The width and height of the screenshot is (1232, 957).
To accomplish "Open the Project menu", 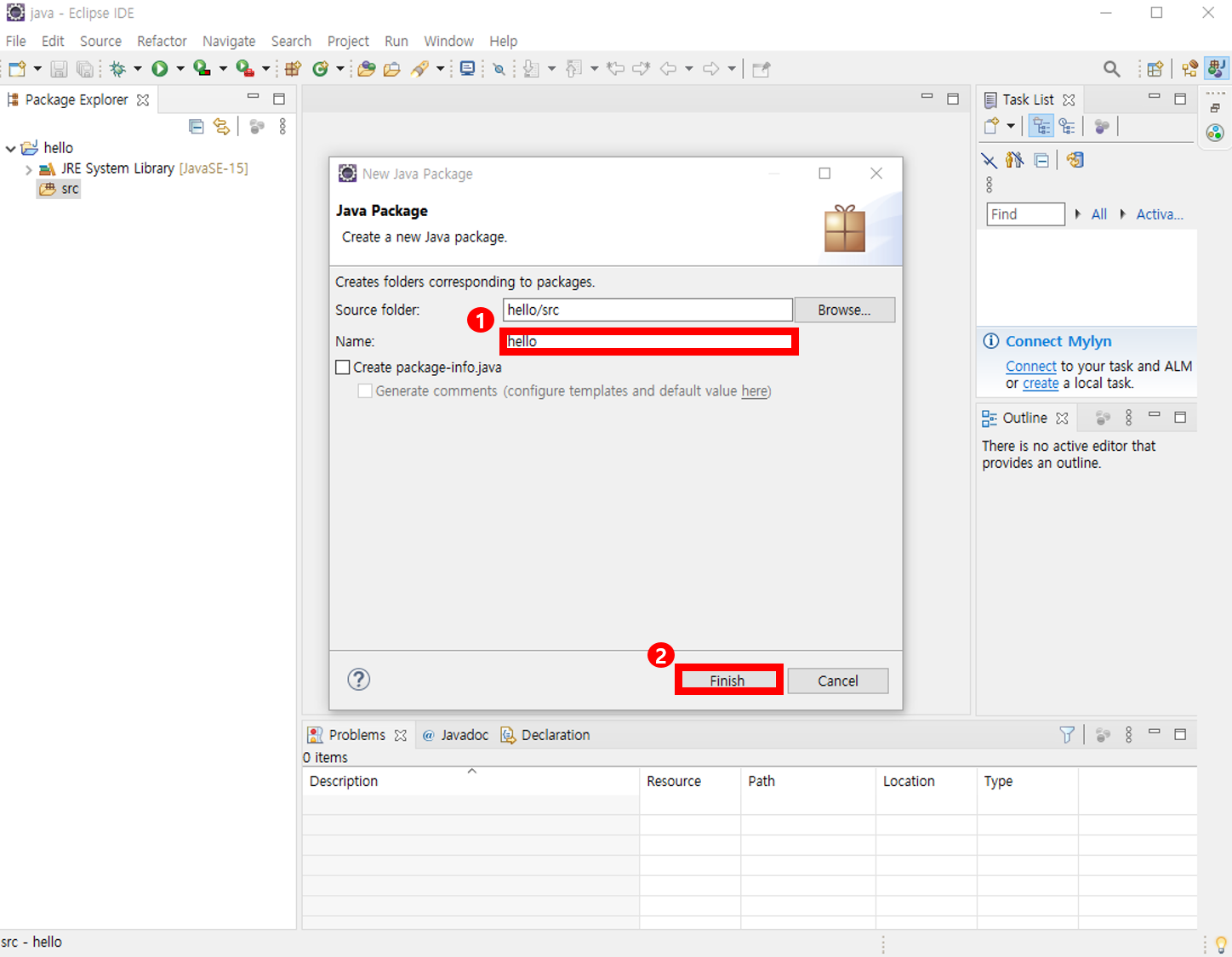I will coord(348,41).
